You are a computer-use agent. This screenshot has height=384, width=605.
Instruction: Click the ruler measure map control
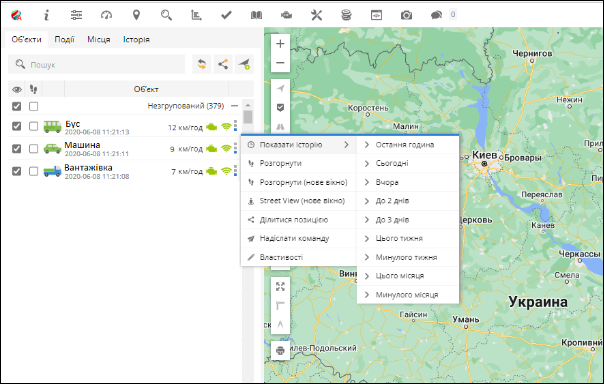(281, 306)
